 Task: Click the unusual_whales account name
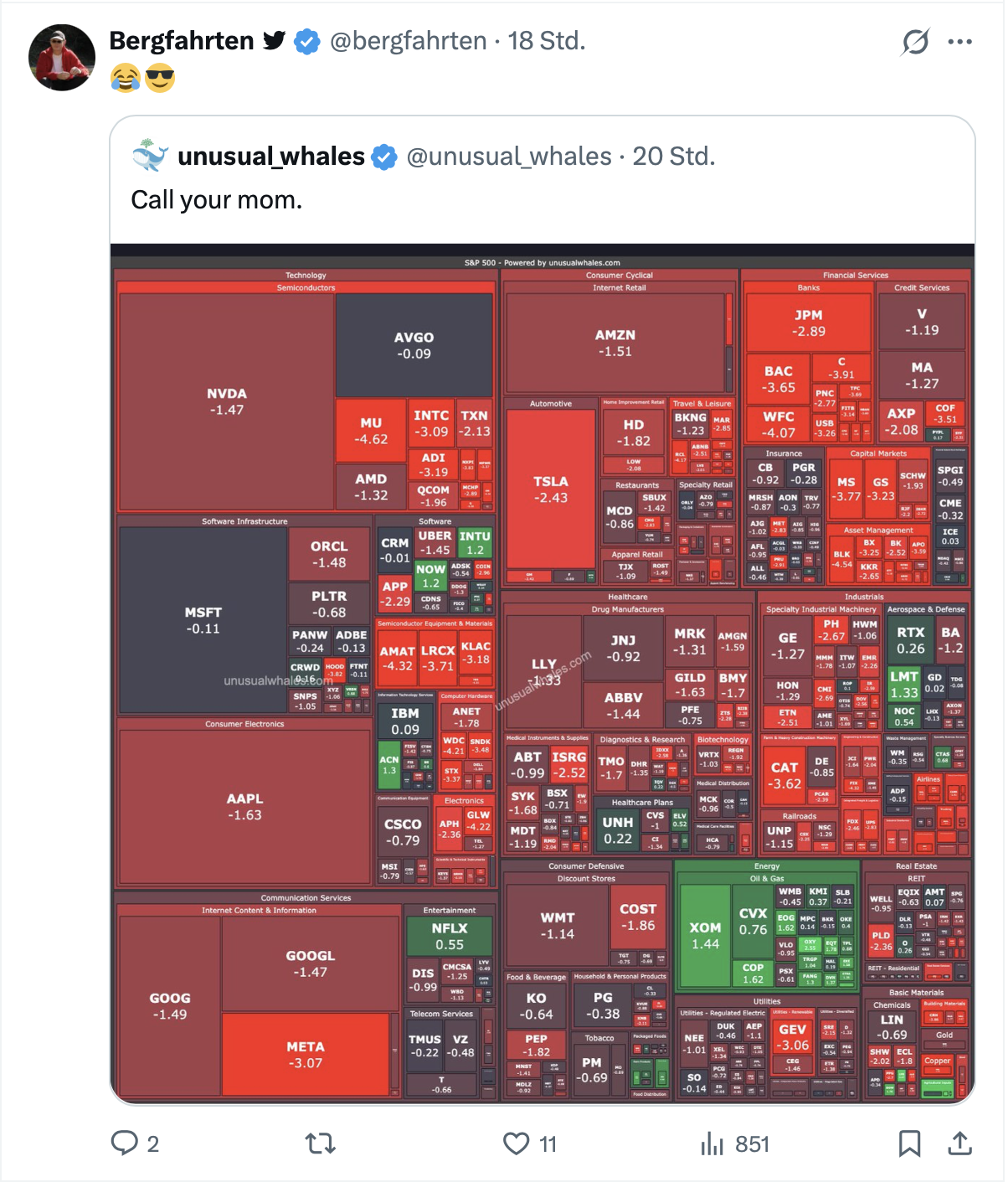point(271,157)
